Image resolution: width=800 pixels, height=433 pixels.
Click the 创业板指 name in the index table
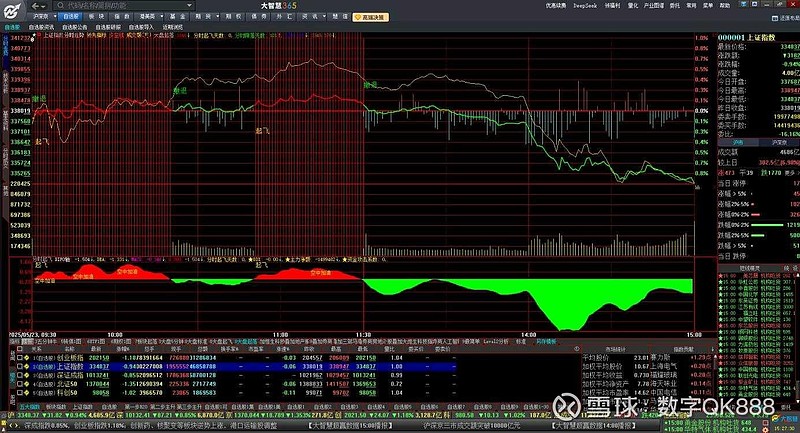click(x=70, y=358)
